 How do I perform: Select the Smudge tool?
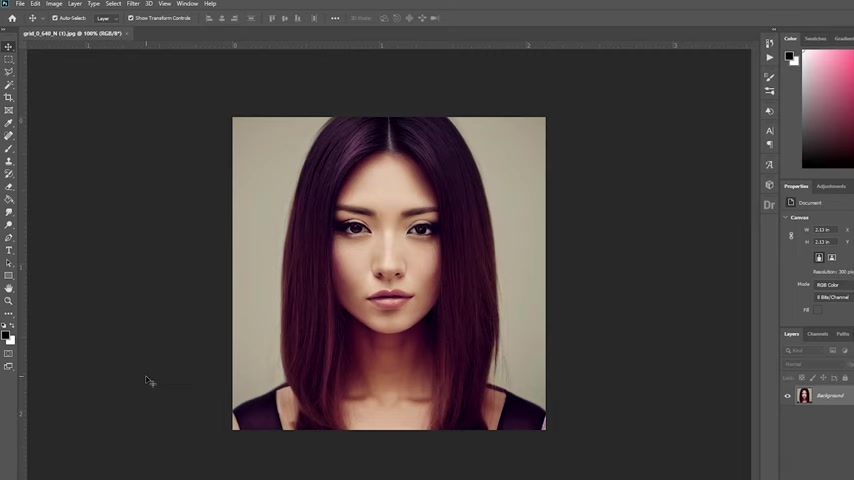9,212
